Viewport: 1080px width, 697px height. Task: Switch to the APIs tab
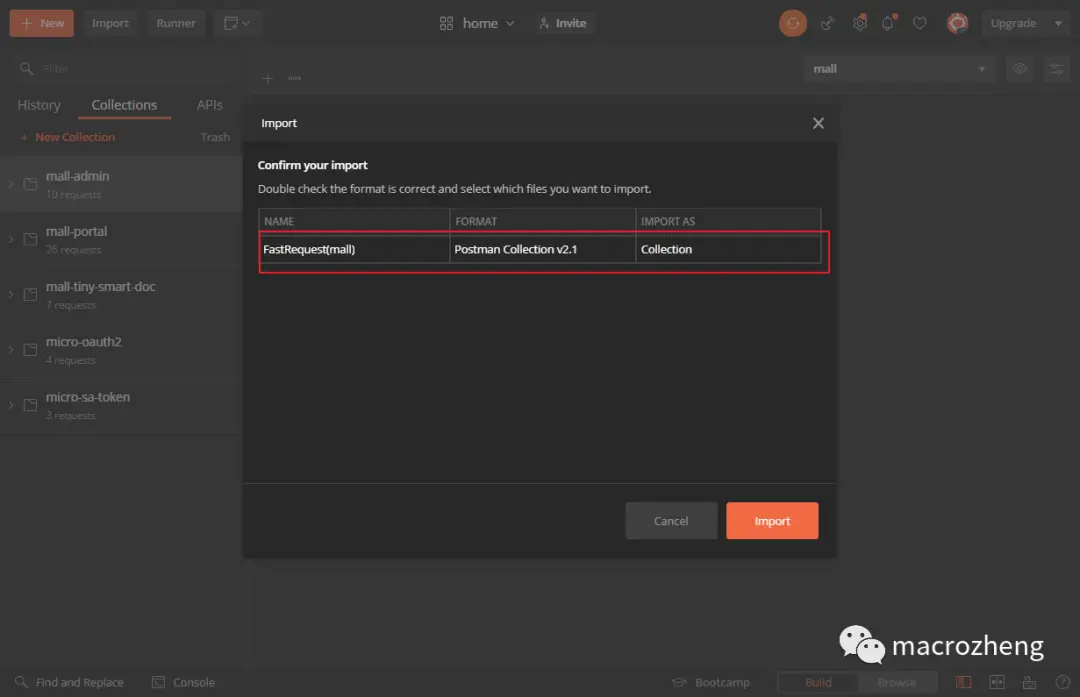(209, 104)
